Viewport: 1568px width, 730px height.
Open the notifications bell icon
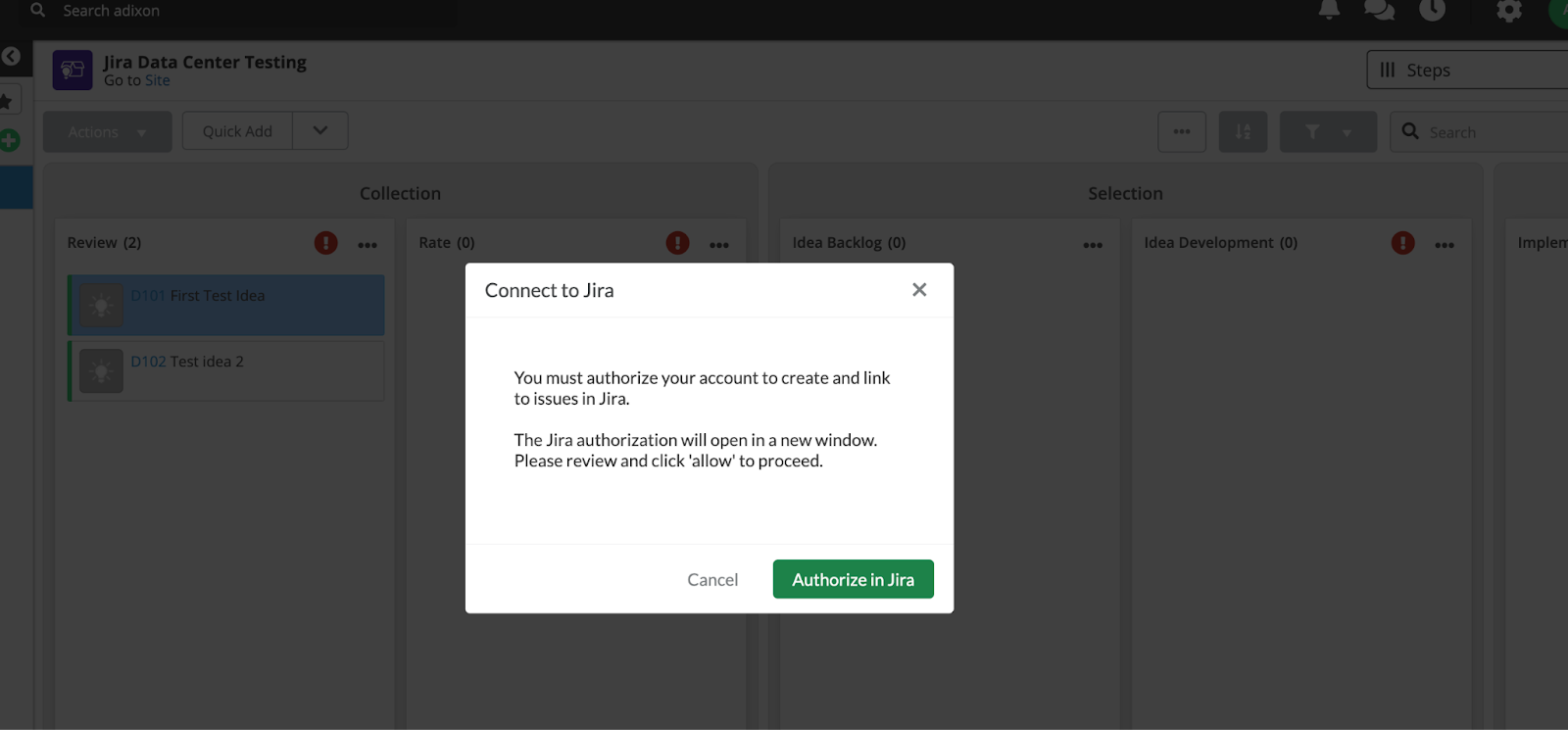[x=1329, y=10]
